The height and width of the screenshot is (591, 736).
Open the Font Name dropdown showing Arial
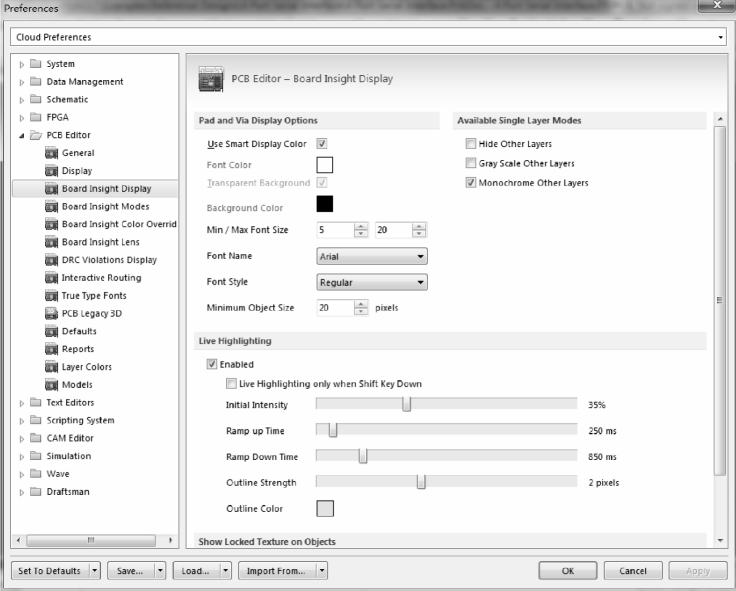pos(372,256)
